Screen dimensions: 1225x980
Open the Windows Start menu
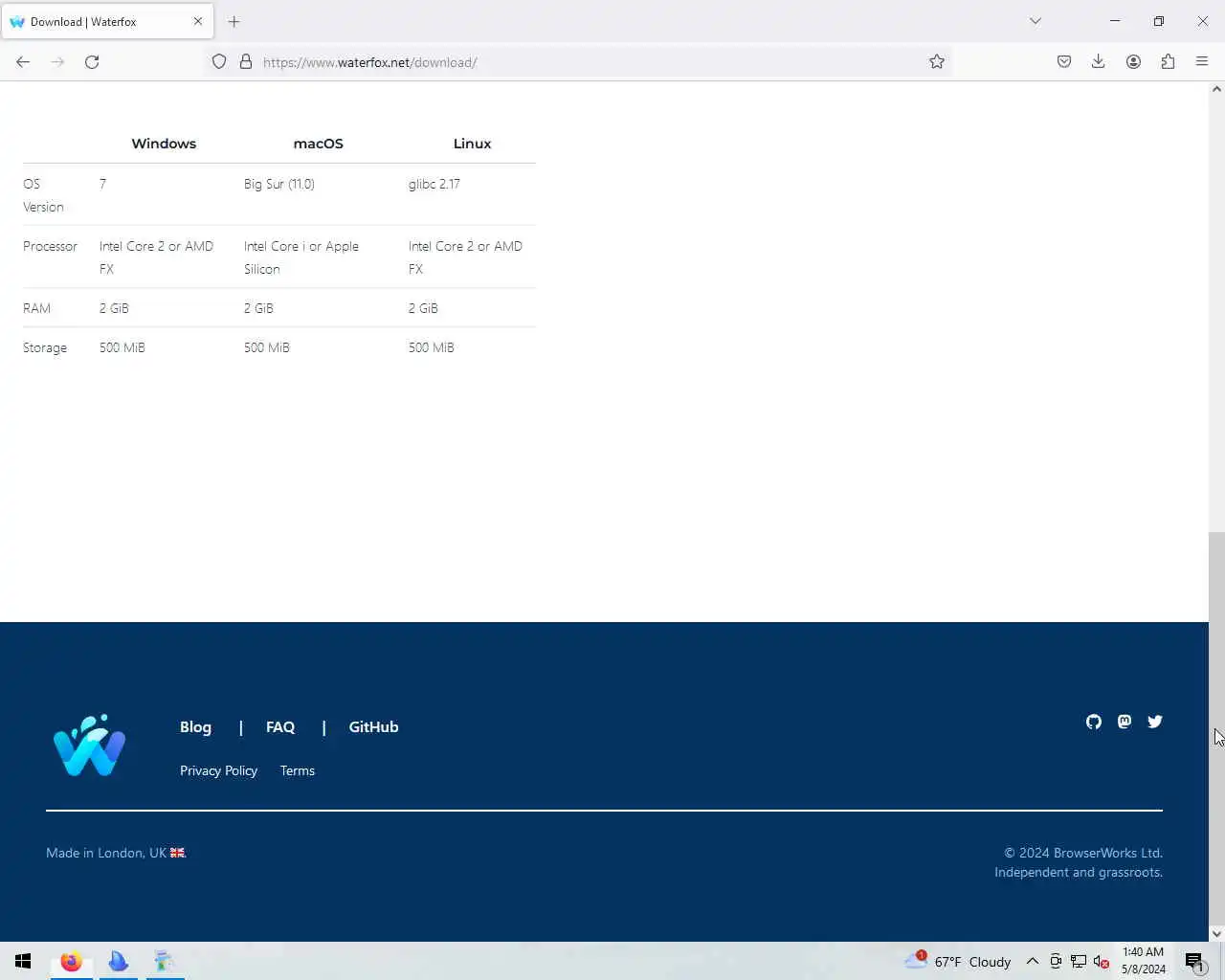[23, 961]
